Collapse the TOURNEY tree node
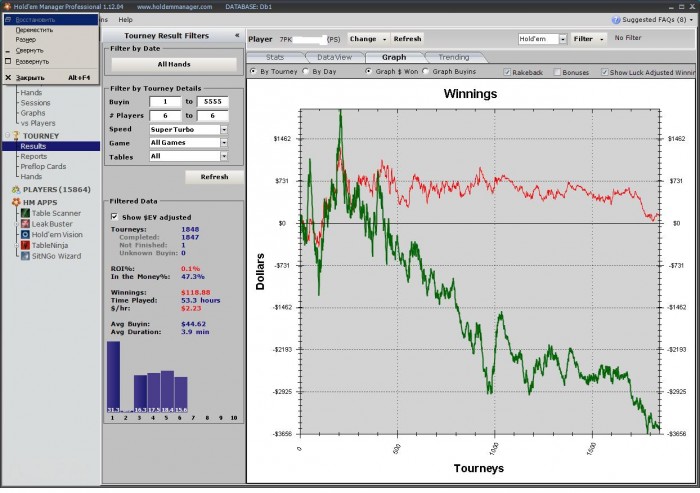700x493 pixels. (x=7, y=135)
